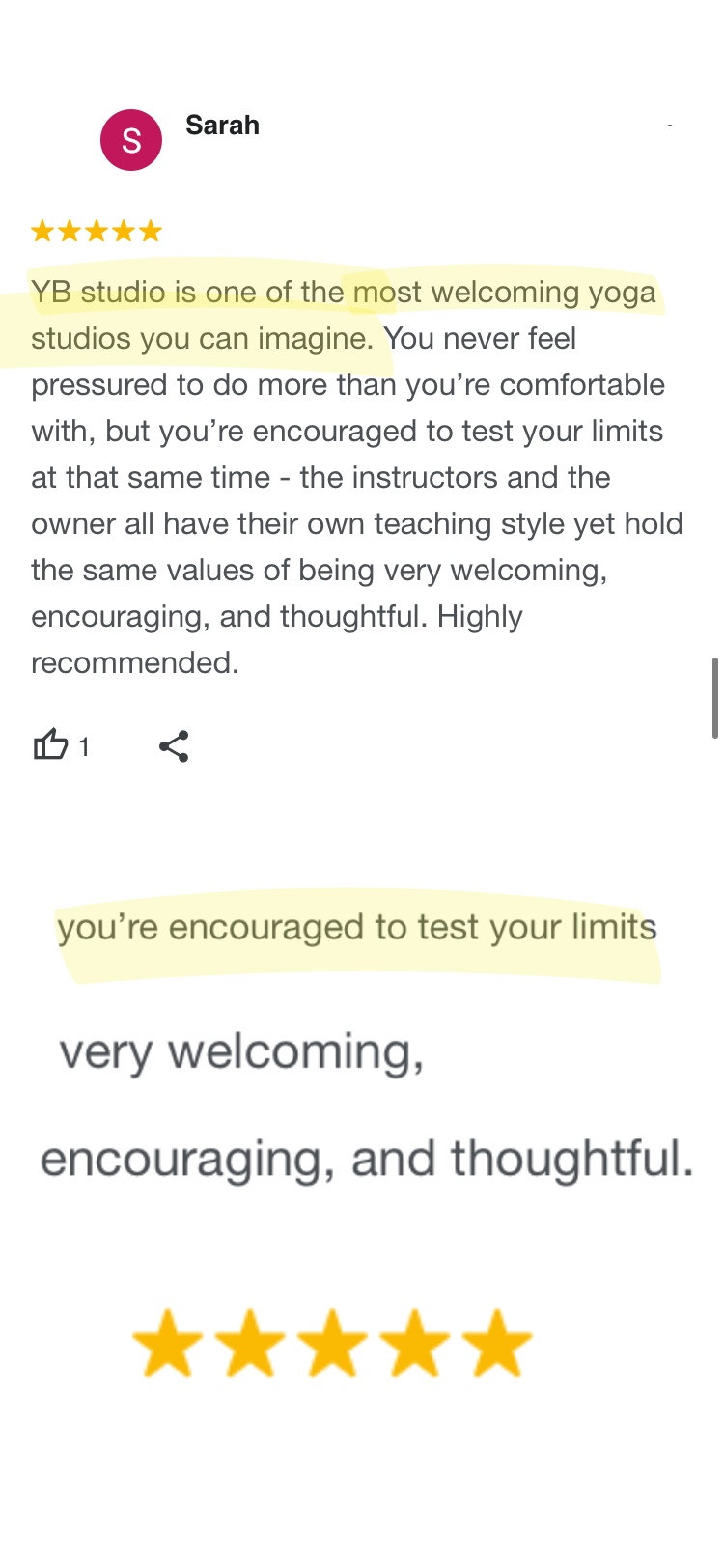This screenshot has width=724, height=1568.
Task: Click the vertical scrollbar thumb on right edge
Action: [x=715, y=697]
